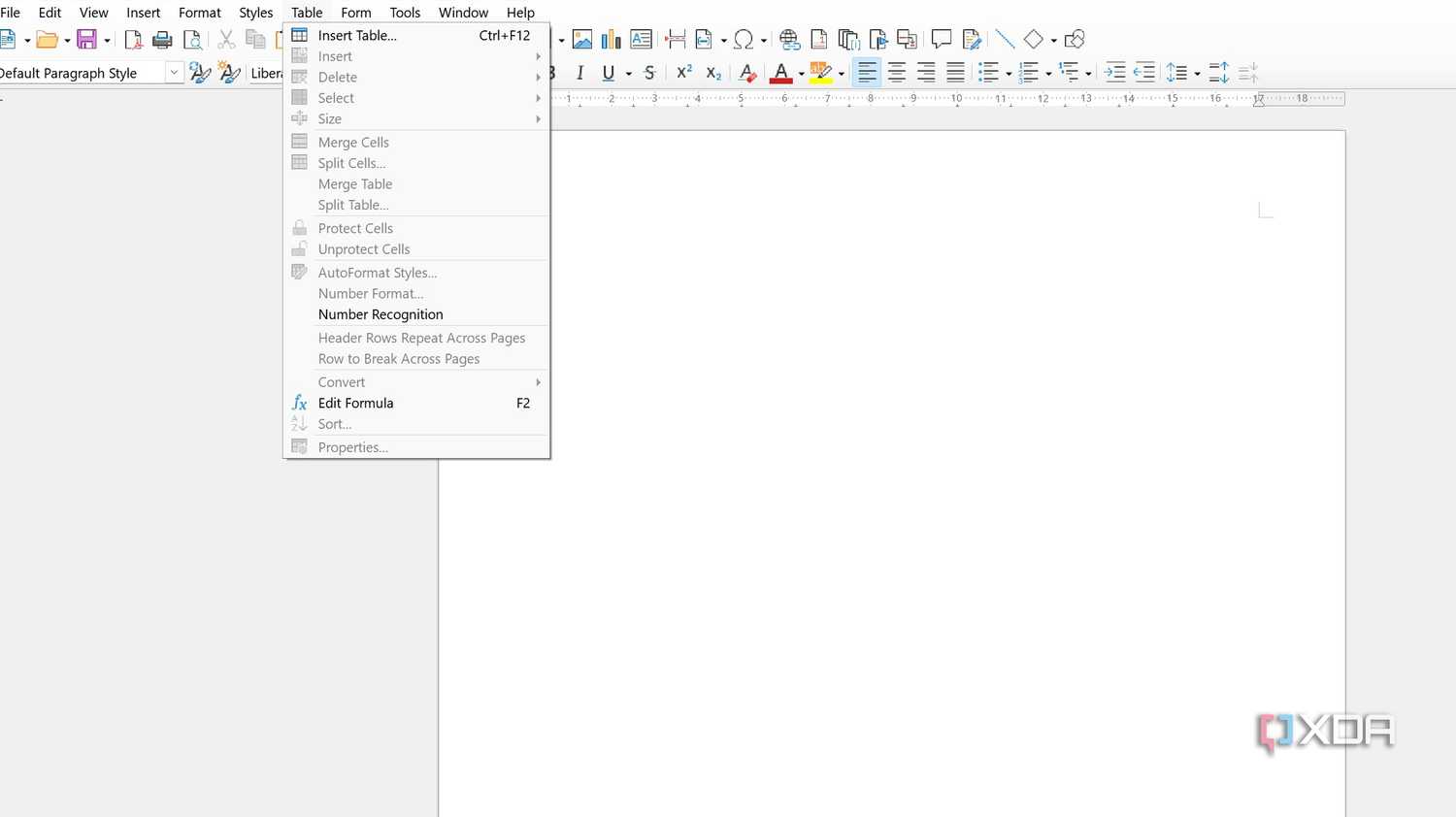Click the Print icon
The width and height of the screenshot is (1456, 817).
tap(163, 40)
